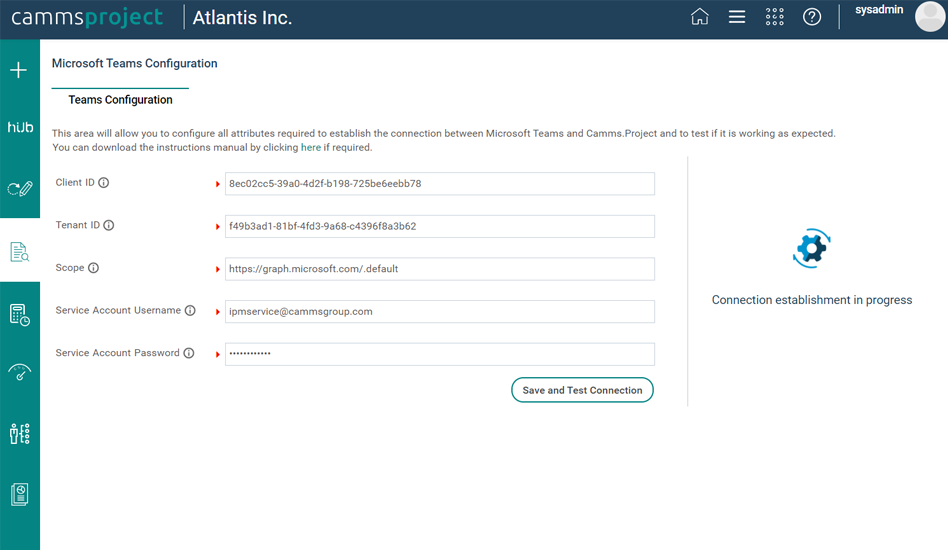Open the report documents sidebar icon

(x=20, y=494)
